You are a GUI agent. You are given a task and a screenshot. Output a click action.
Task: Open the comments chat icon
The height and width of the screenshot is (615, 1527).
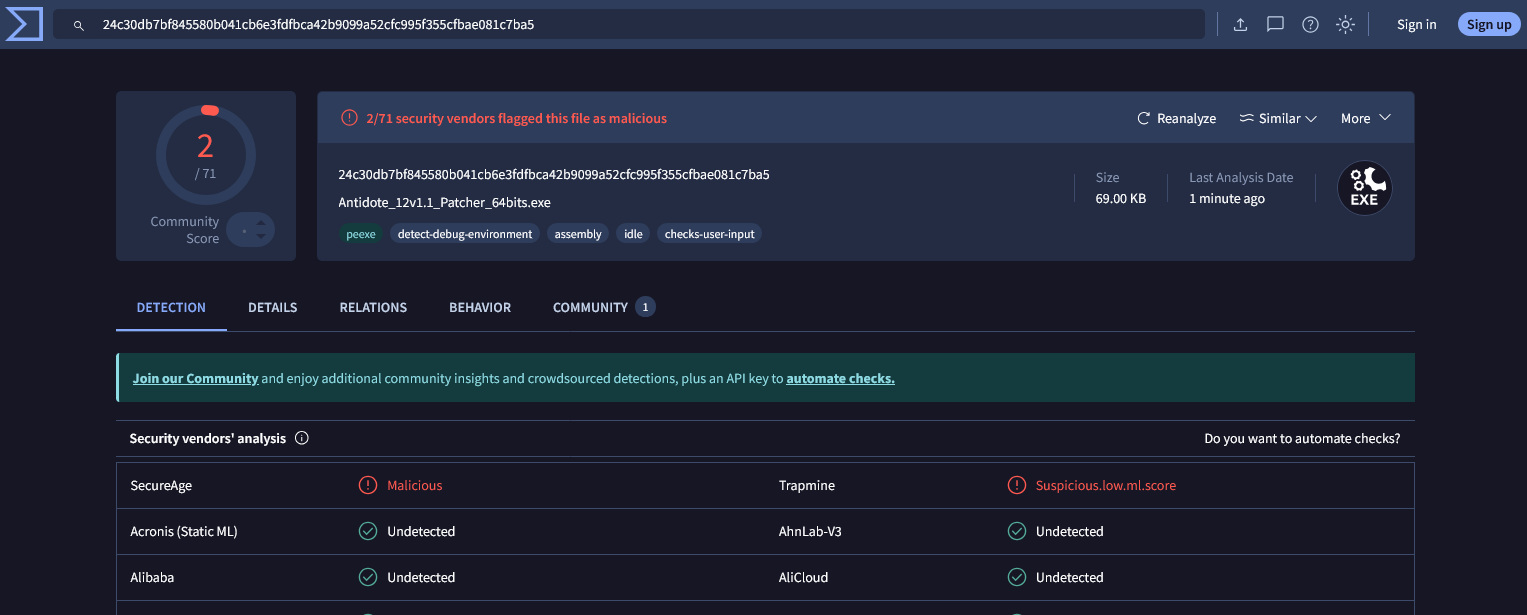pos(1275,25)
